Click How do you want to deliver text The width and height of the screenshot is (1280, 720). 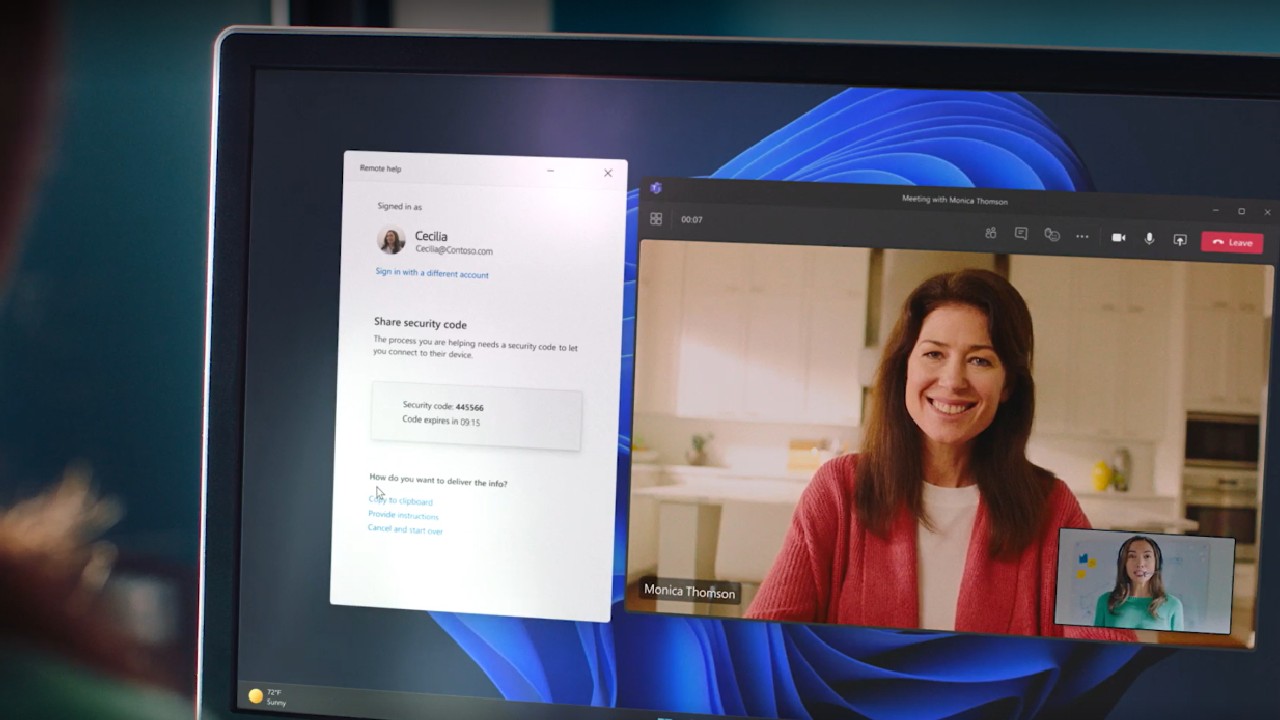click(x=438, y=481)
